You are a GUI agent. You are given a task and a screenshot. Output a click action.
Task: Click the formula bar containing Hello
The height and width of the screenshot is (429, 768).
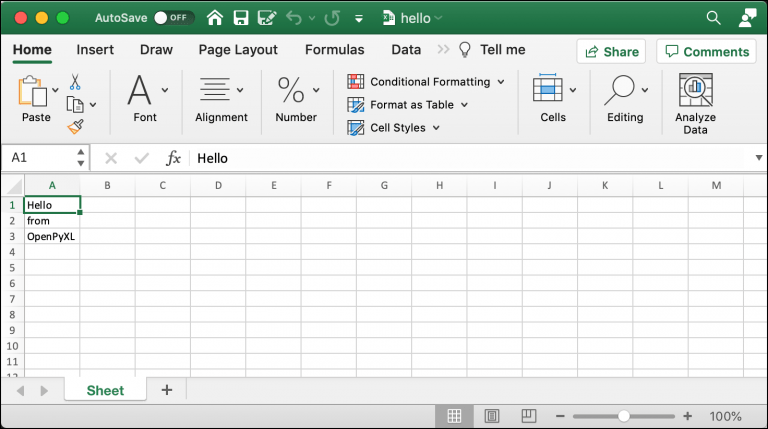coord(470,158)
